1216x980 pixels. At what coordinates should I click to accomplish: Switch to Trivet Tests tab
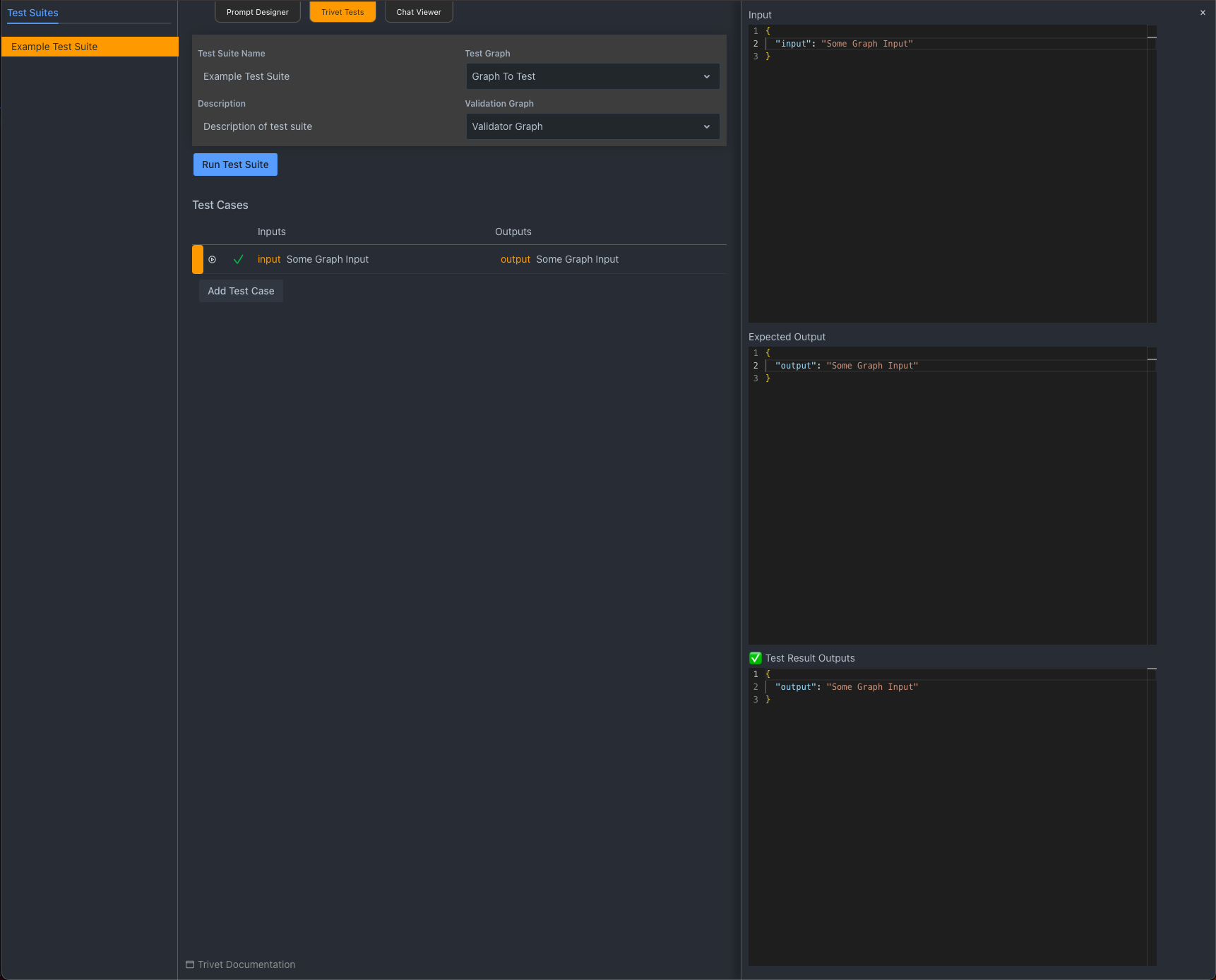[342, 12]
